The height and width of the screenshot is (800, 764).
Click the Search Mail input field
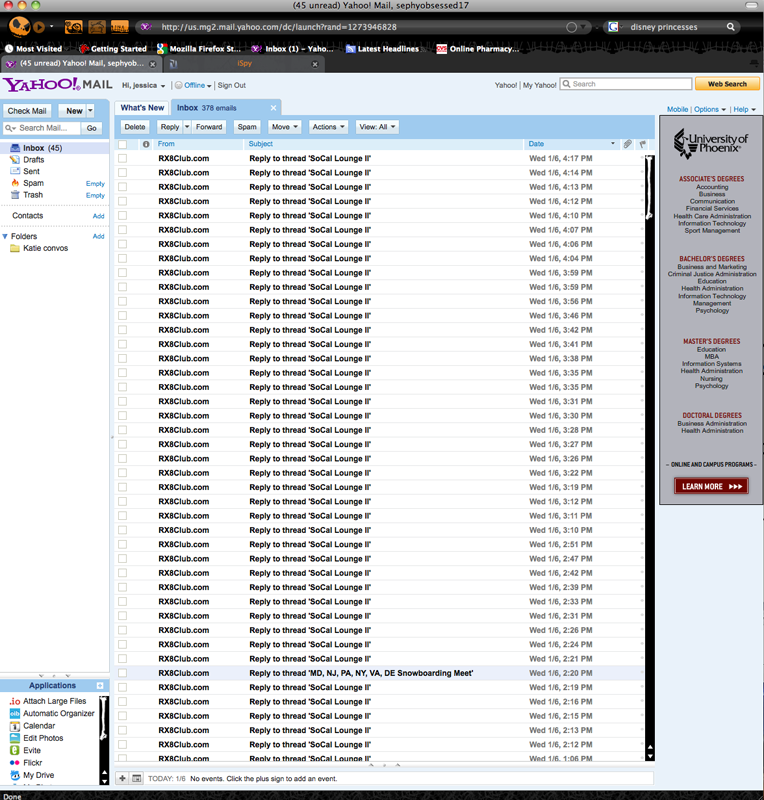(x=43, y=128)
